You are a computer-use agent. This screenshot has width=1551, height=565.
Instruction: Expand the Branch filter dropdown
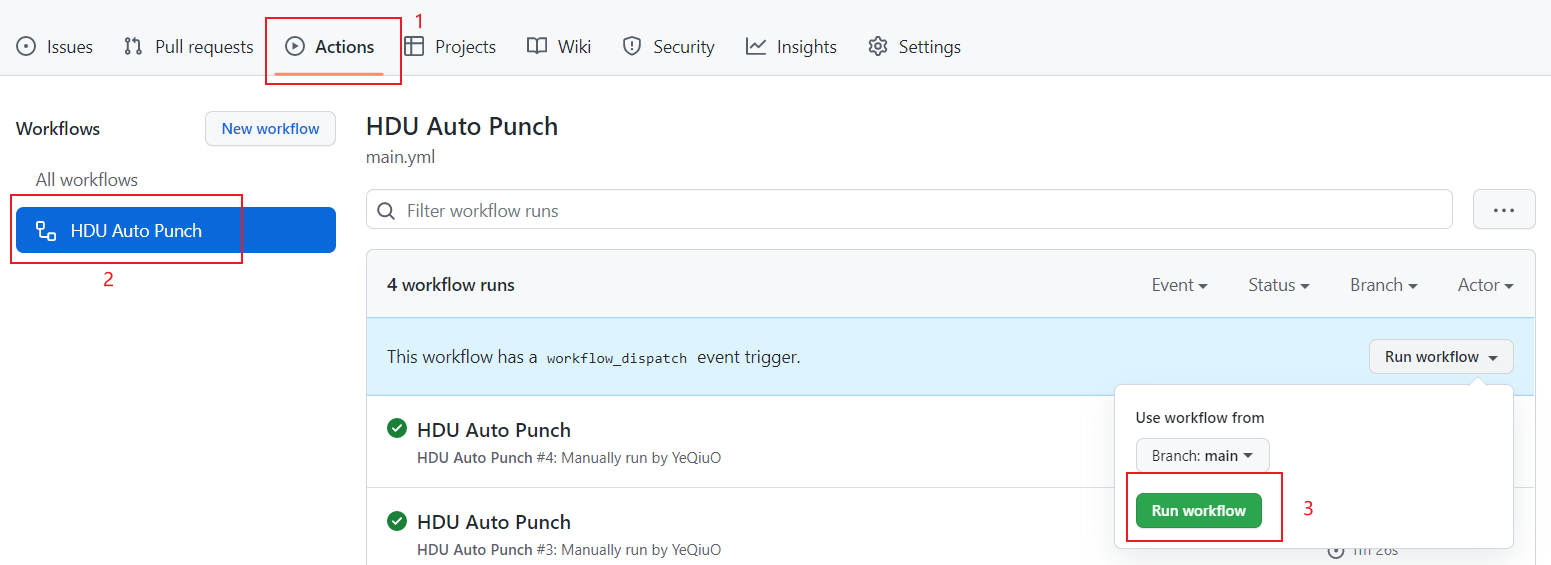click(x=1383, y=285)
